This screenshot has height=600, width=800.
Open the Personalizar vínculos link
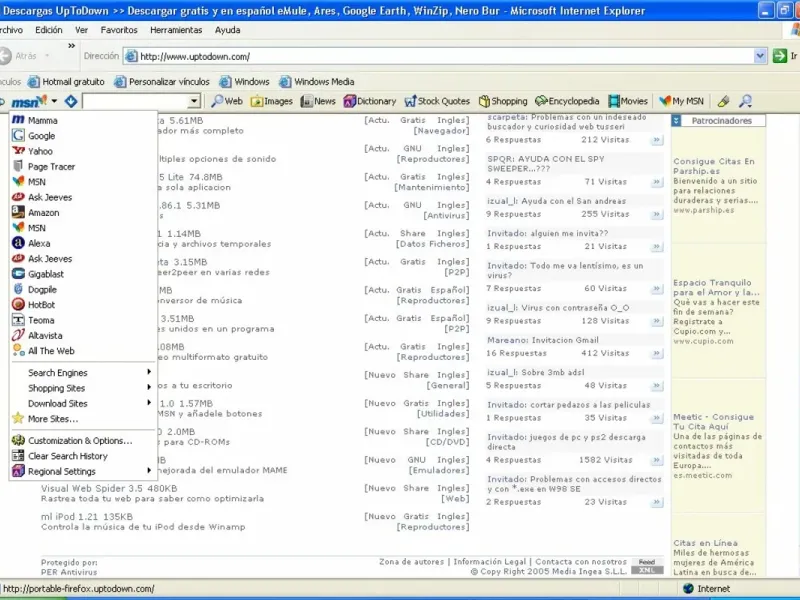pyautogui.click(x=162, y=82)
